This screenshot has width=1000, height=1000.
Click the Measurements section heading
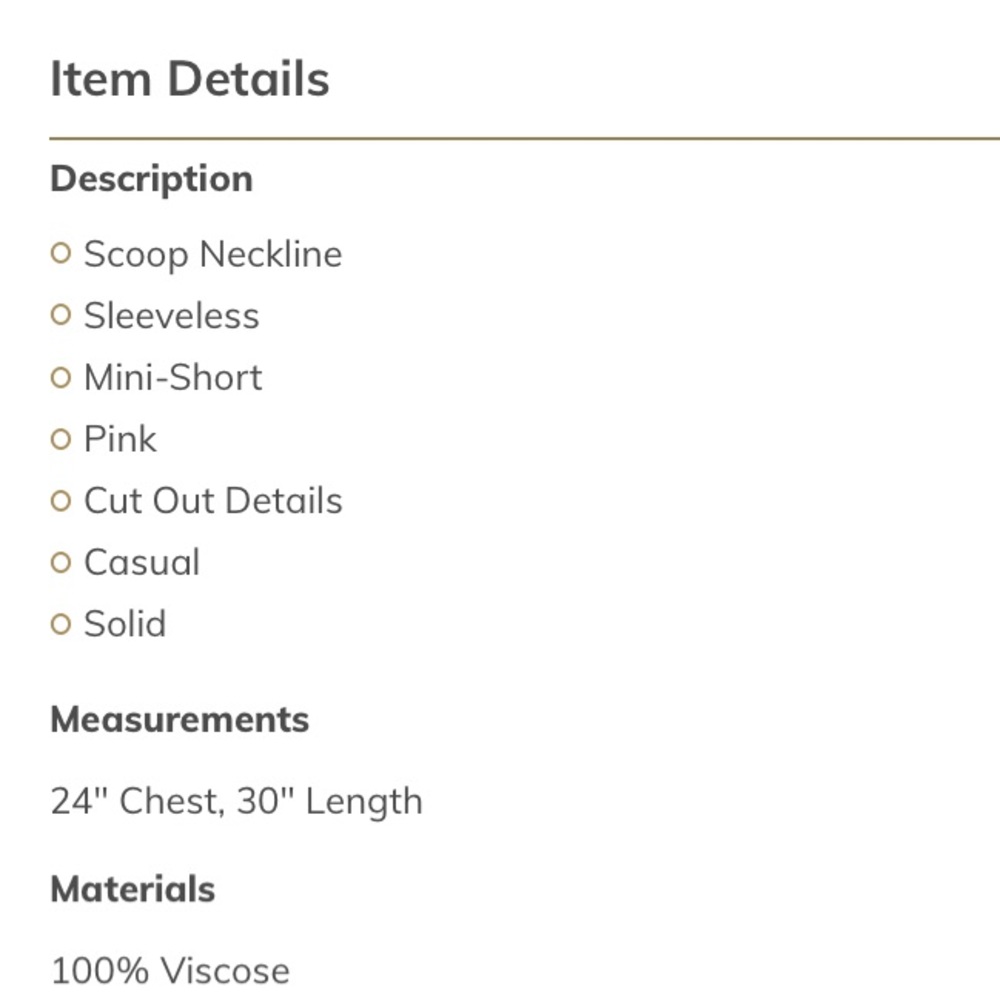(180, 720)
